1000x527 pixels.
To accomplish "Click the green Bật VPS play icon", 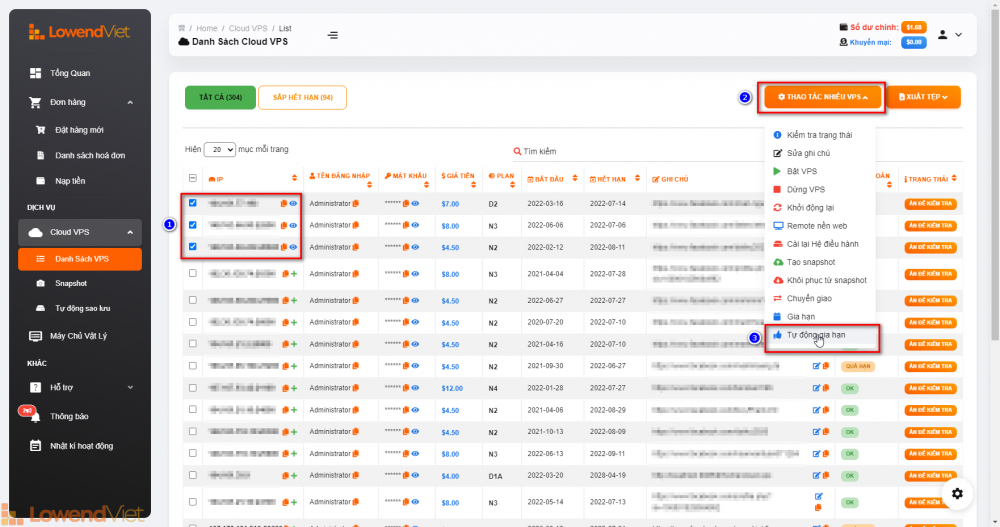I will [777, 172].
